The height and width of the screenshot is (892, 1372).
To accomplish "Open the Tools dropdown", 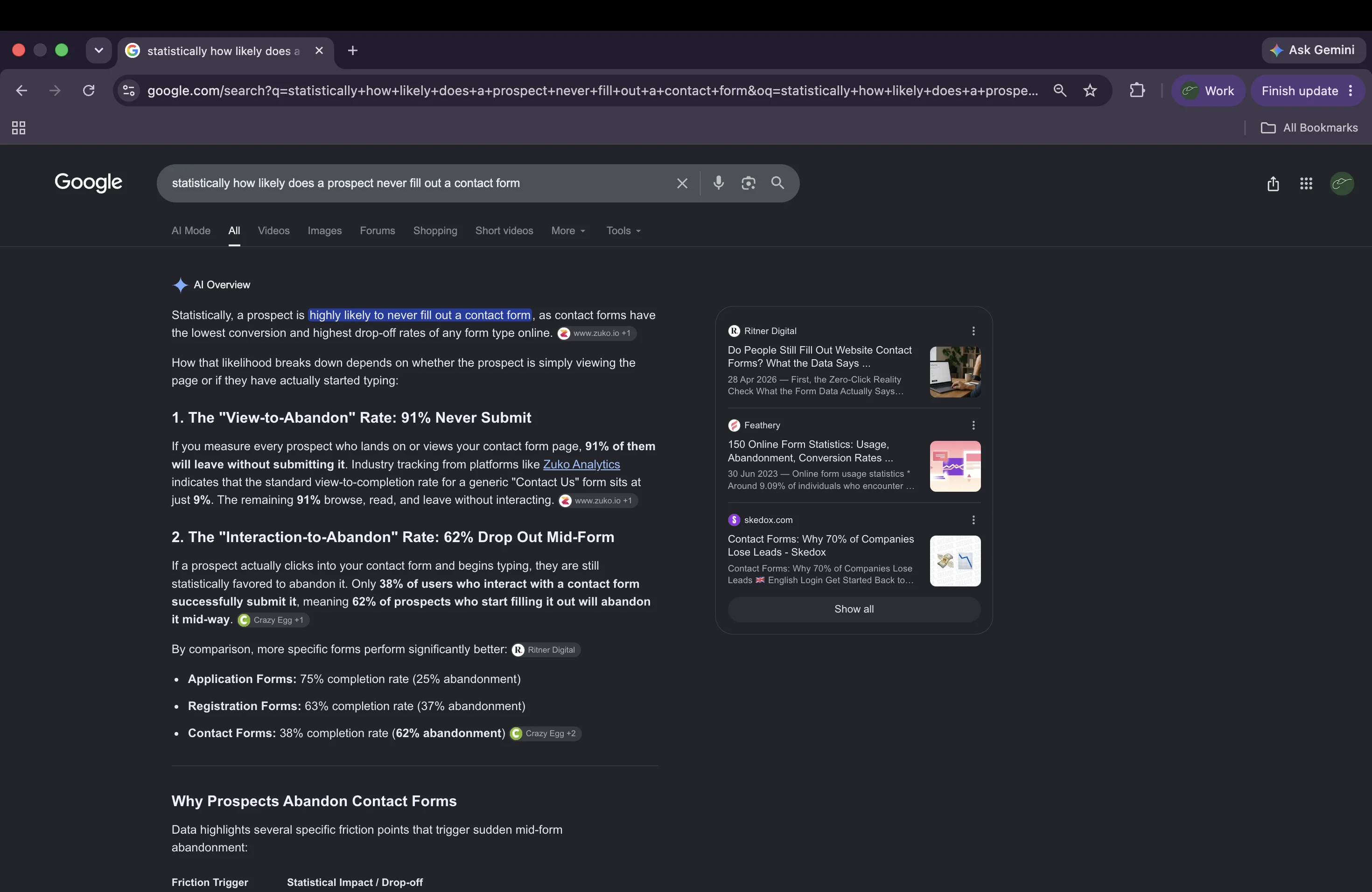I will 624,230.
